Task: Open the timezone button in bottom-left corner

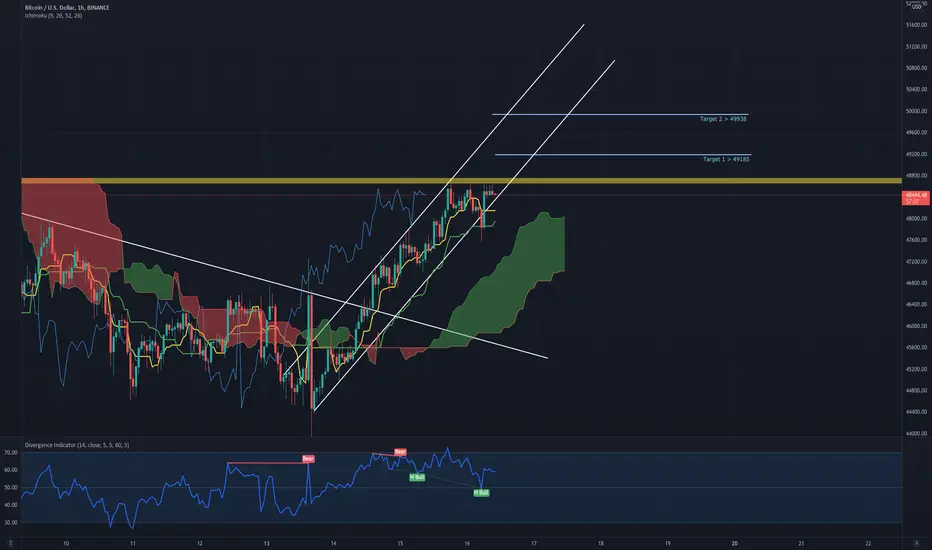Action: [11, 543]
